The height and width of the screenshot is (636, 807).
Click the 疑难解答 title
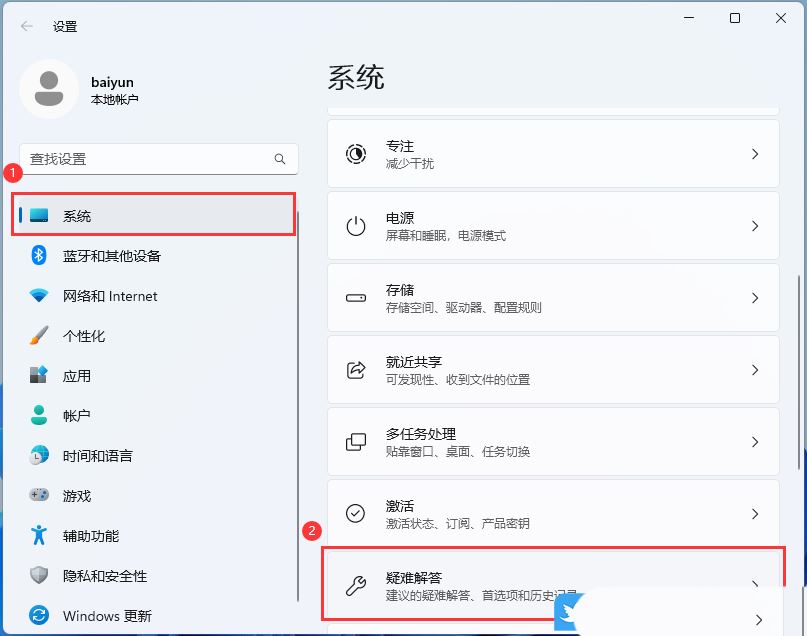pyautogui.click(x=414, y=578)
